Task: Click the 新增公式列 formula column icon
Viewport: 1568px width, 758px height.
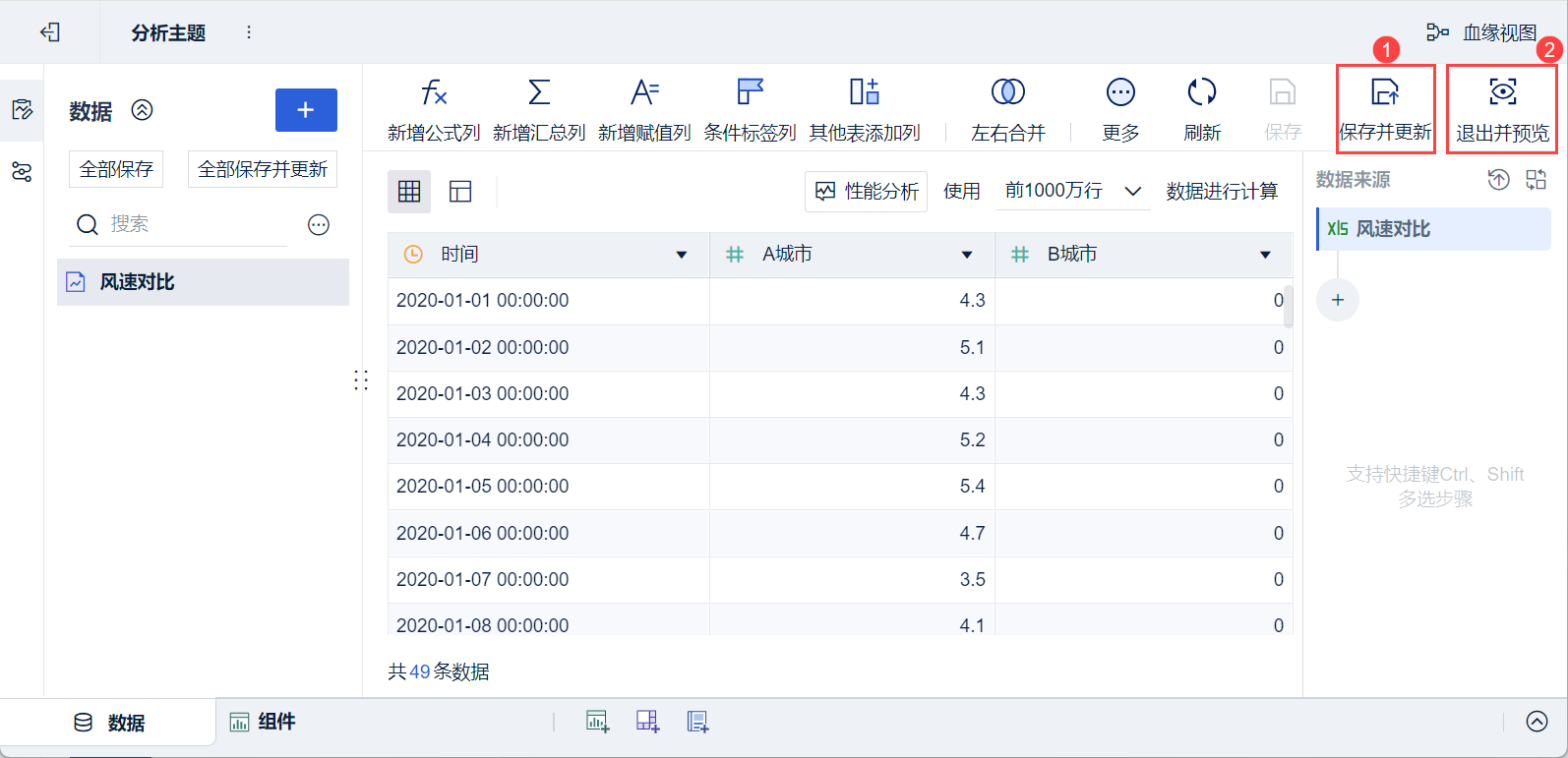Action: pyautogui.click(x=434, y=92)
